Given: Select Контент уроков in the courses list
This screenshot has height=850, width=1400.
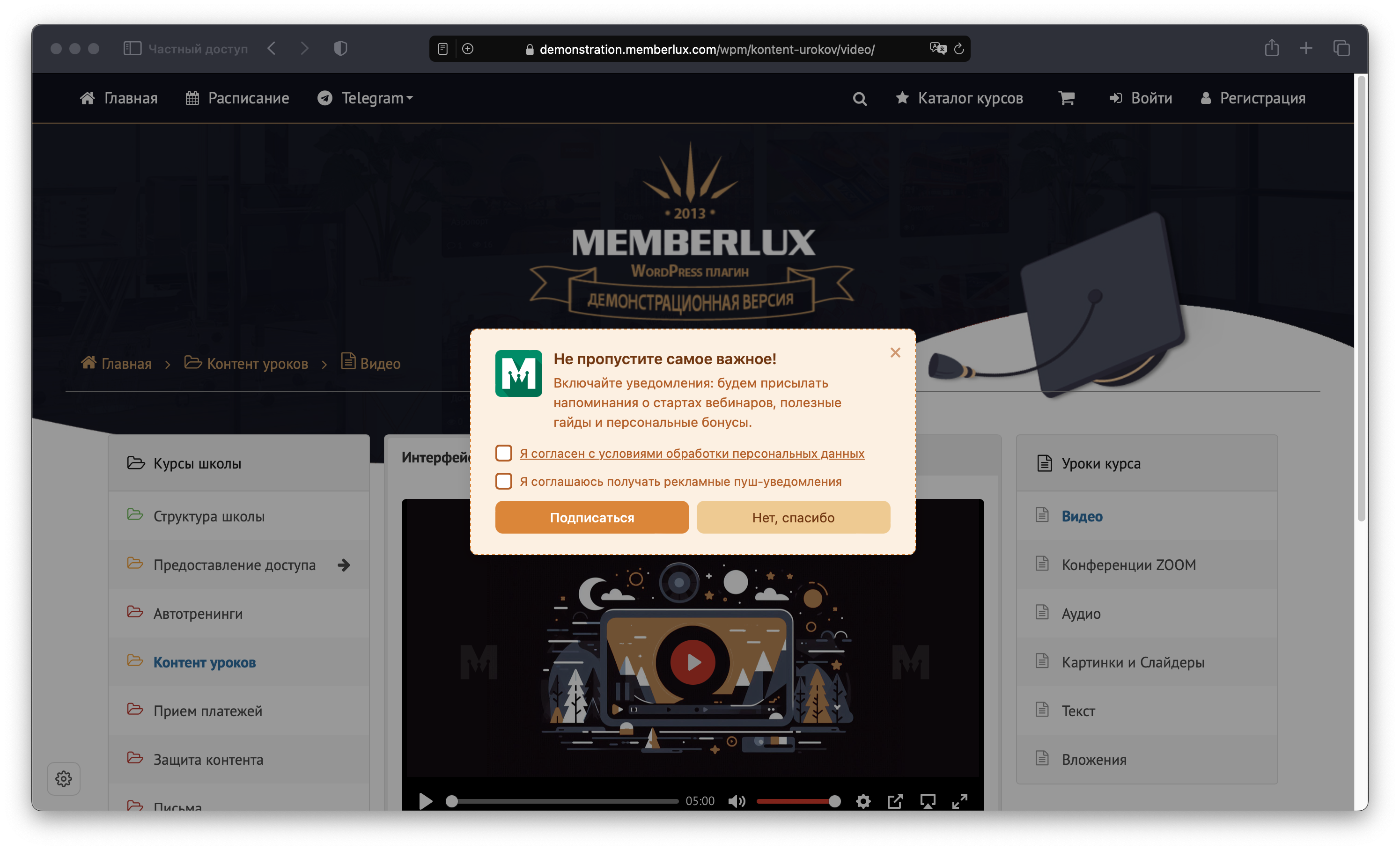Looking at the screenshot, I should point(239,662).
